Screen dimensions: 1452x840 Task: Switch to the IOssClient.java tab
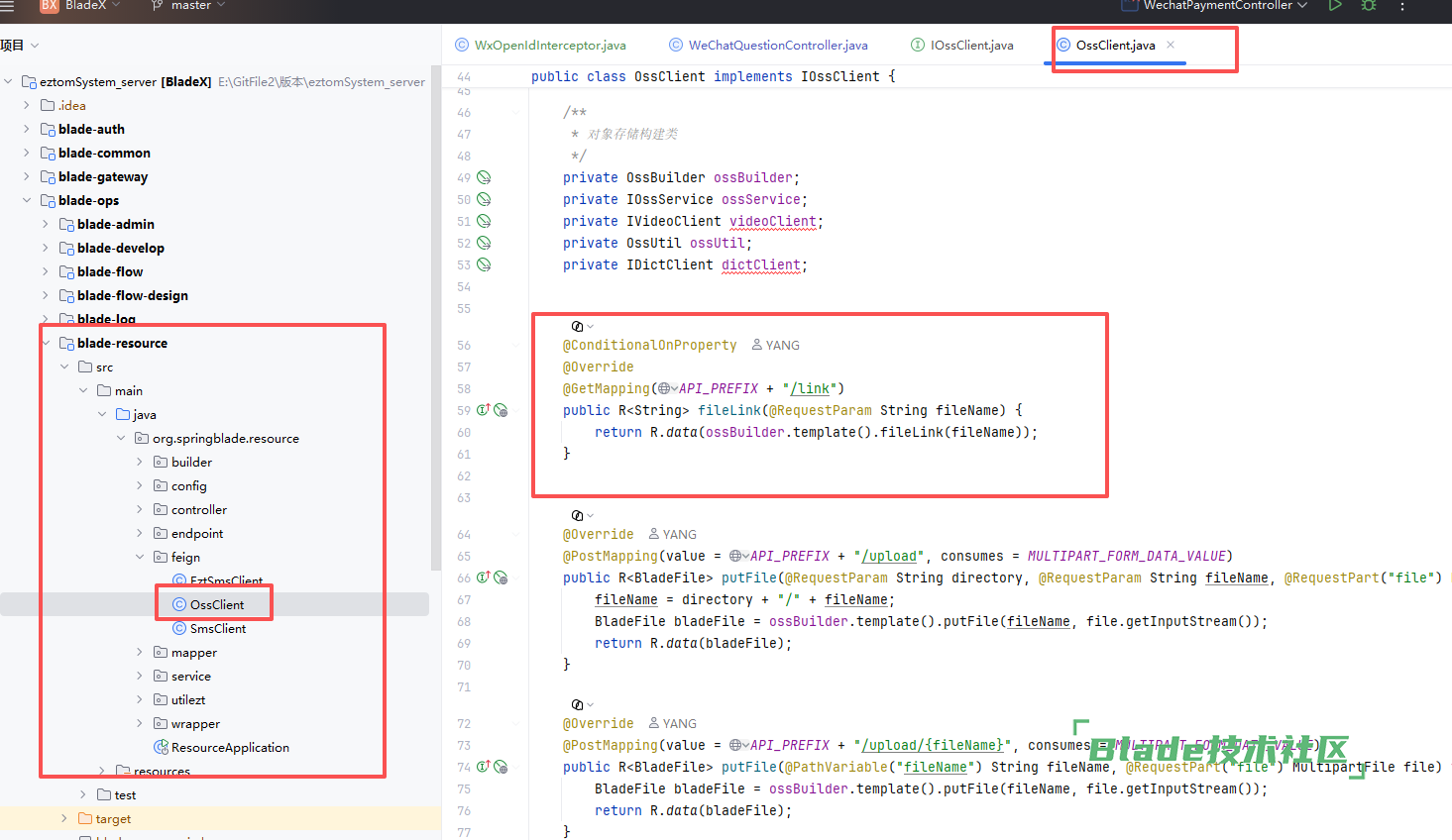click(962, 45)
